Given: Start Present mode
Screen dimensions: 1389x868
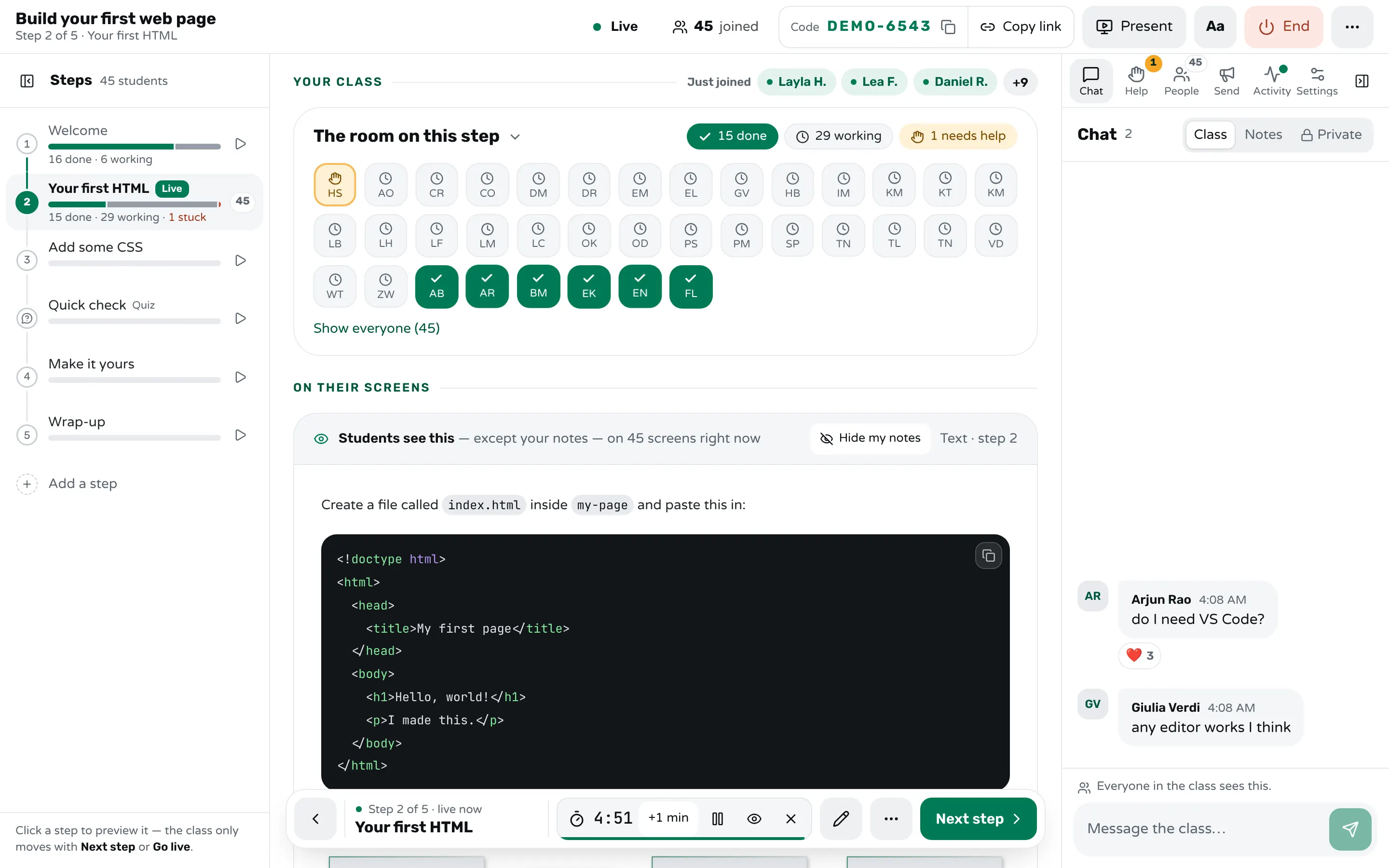Looking at the screenshot, I should [1133, 27].
